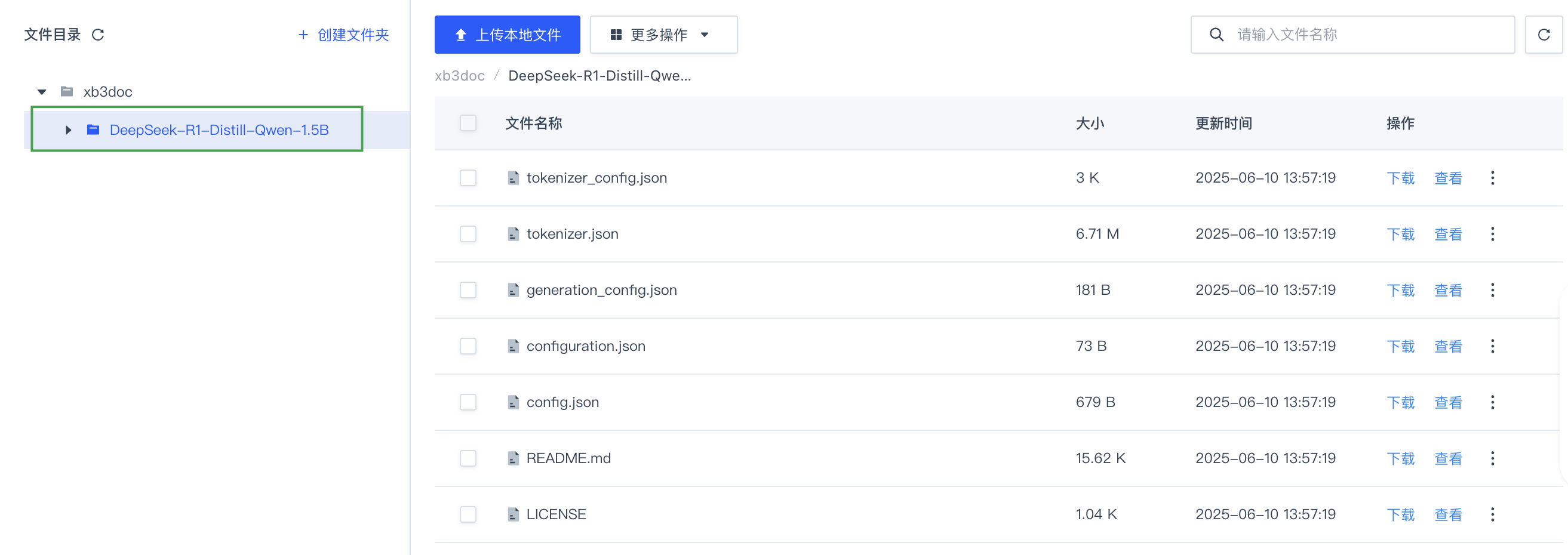Click the LICENSE file name
The image size is (1568, 555).
point(557,514)
